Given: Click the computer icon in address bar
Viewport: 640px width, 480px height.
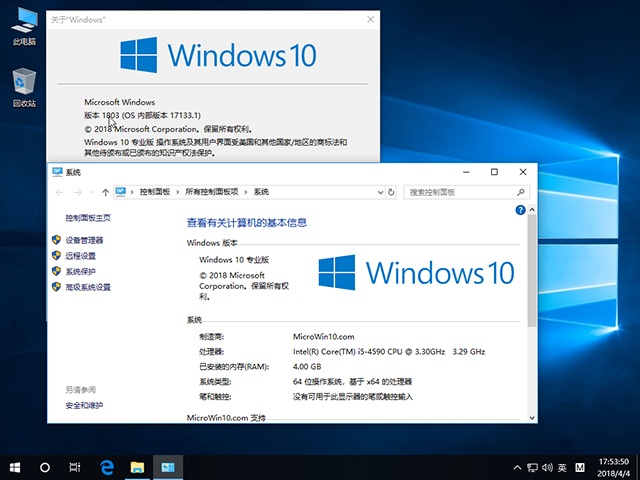Looking at the screenshot, I should 120,191.
